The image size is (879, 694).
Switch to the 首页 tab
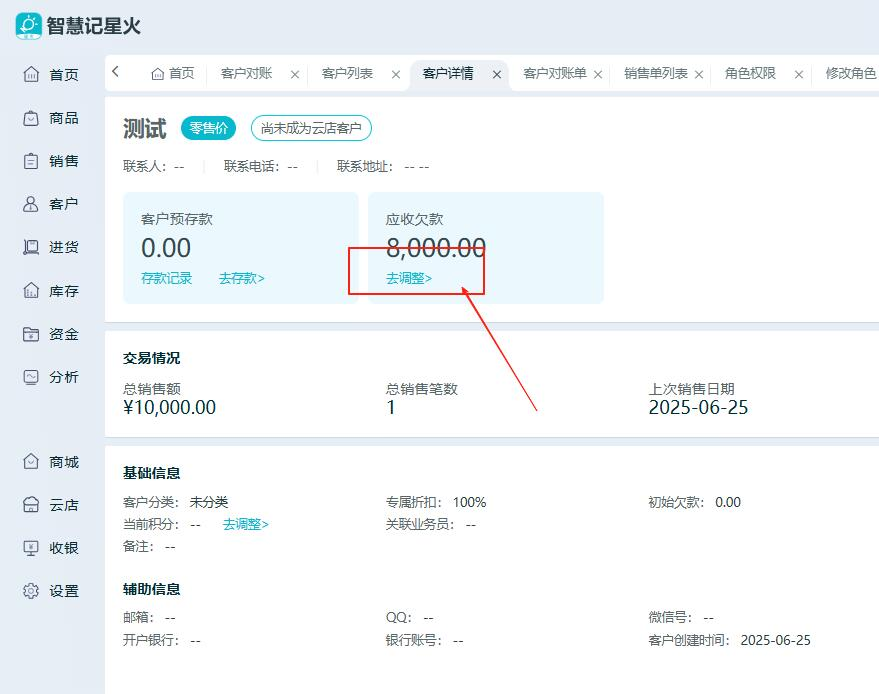click(x=173, y=73)
